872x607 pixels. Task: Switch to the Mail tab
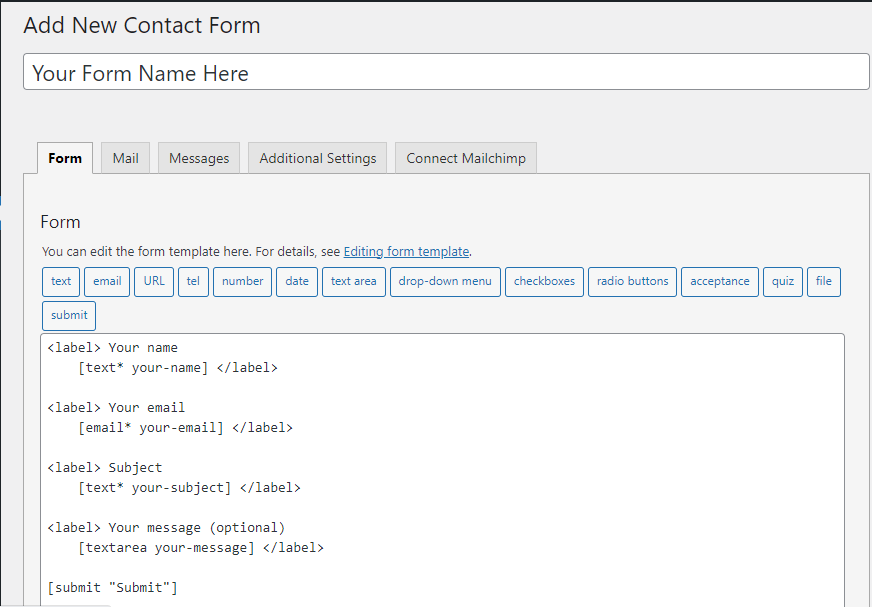tap(126, 158)
